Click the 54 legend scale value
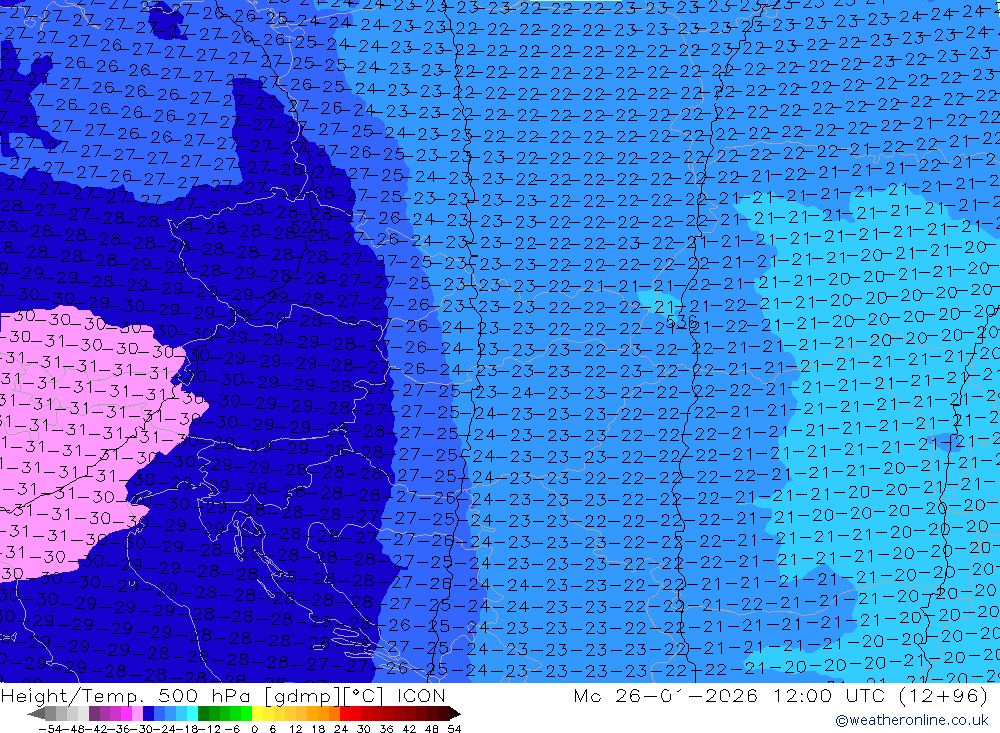This screenshot has height=733, width=1000. tap(454, 729)
